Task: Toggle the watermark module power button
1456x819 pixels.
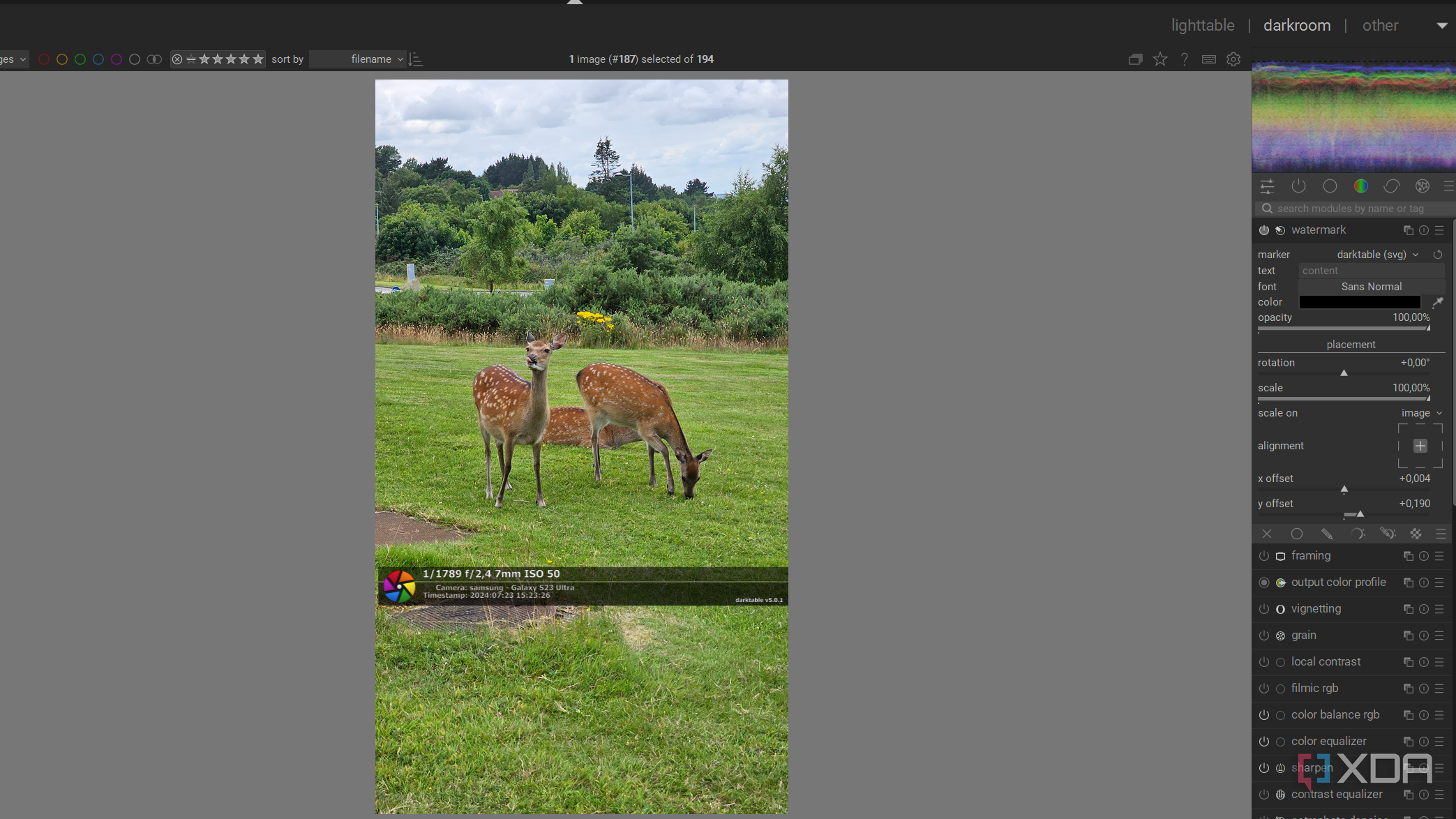Action: 1263,230
